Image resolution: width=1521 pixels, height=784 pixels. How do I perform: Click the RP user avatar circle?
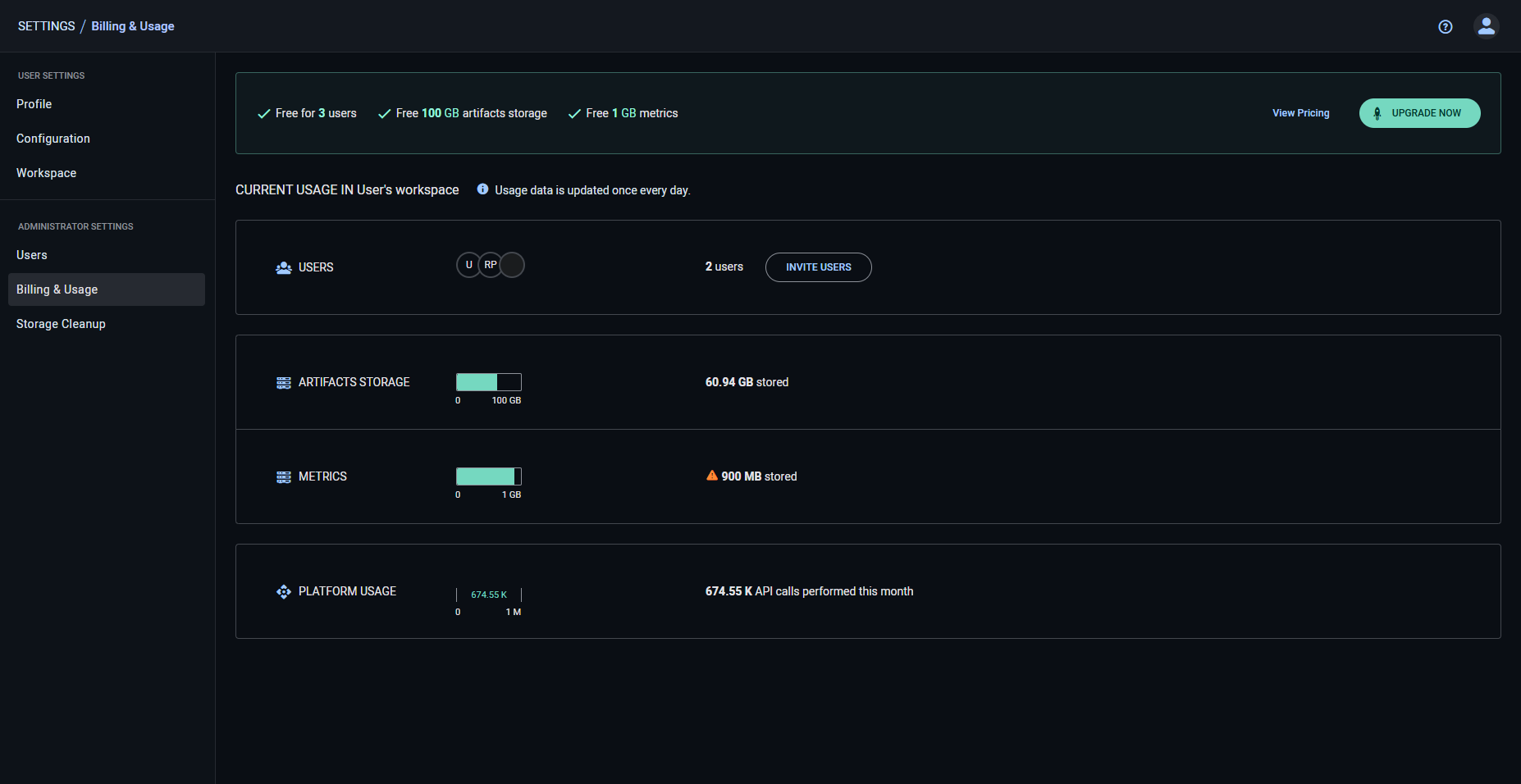coord(491,264)
